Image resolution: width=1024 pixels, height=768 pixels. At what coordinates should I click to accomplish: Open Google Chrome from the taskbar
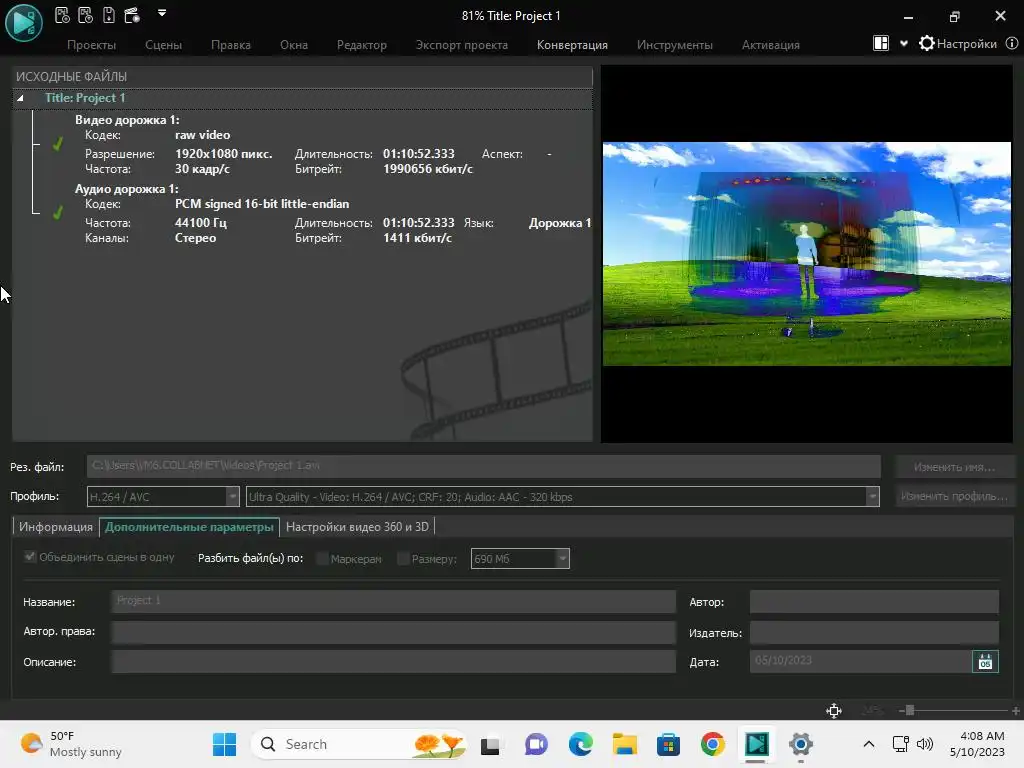(712, 744)
